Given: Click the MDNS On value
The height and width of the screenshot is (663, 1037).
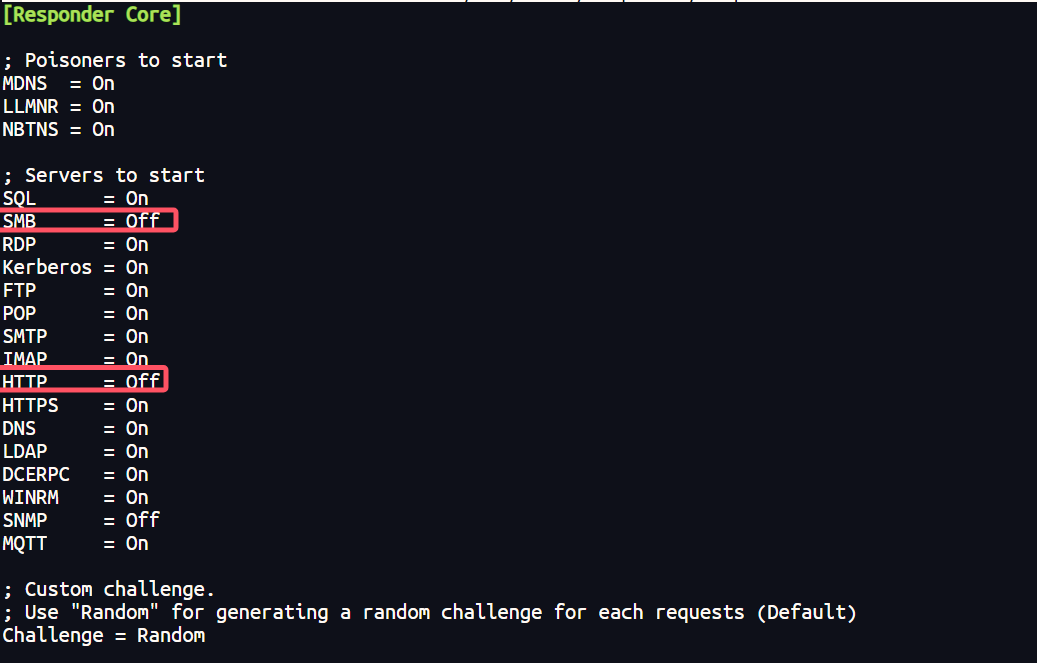Looking at the screenshot, I should tap(103, 83).
